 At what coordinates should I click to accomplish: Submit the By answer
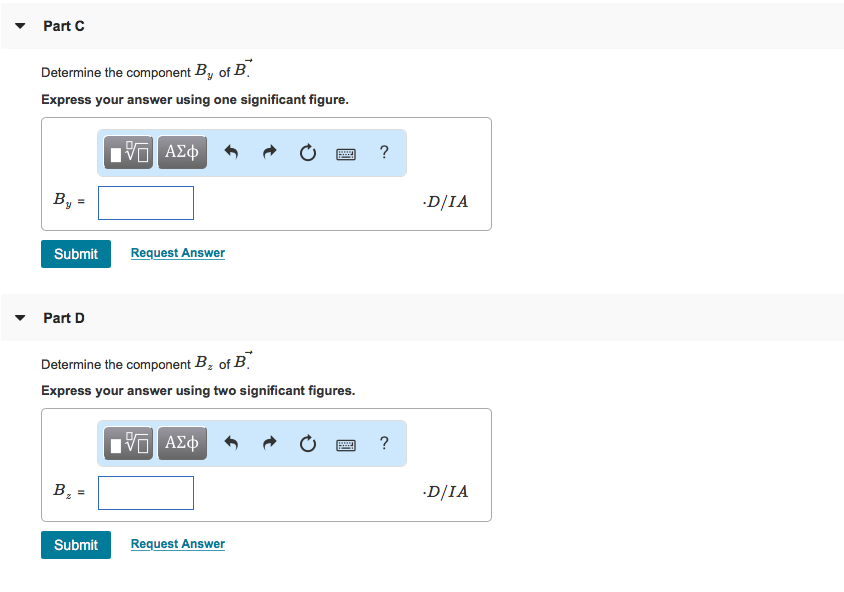tap(76, 254)
